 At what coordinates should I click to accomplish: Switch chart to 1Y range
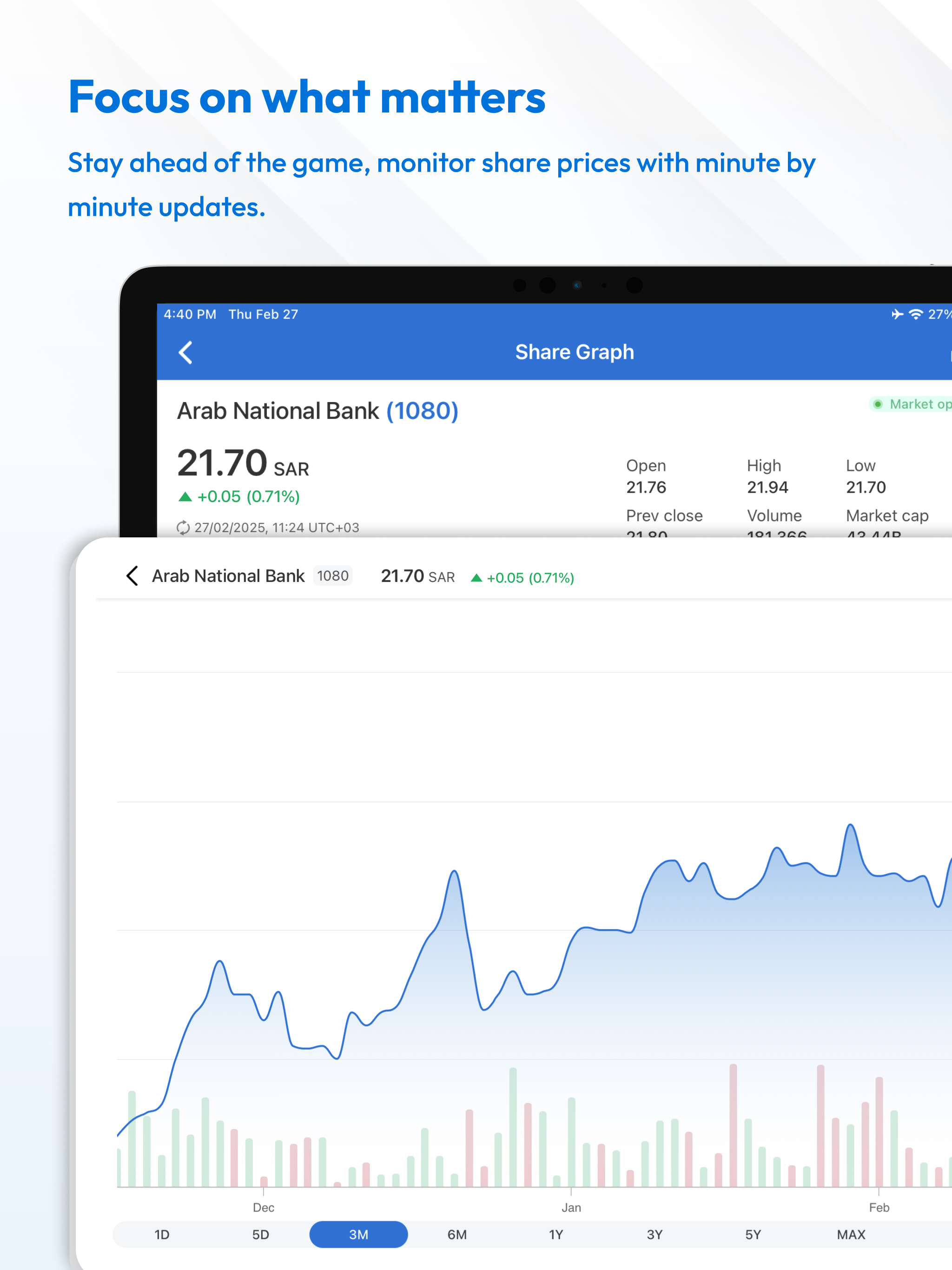click(x=556, y=1234)
